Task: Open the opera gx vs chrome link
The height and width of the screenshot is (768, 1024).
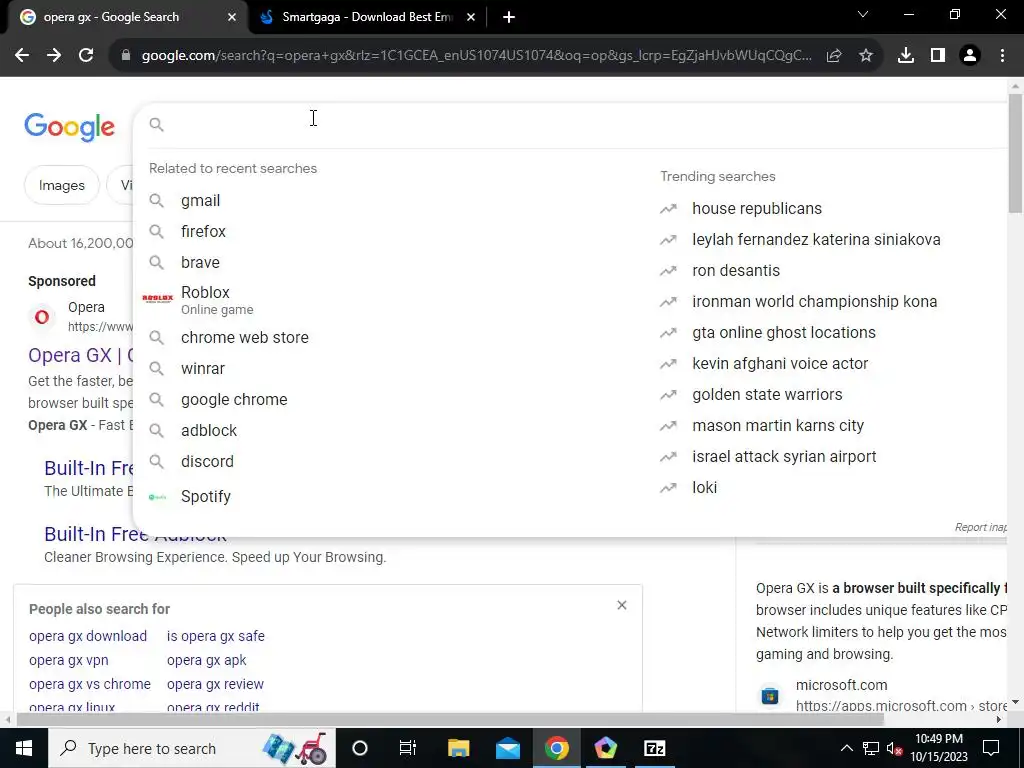Action: [90, 684]
